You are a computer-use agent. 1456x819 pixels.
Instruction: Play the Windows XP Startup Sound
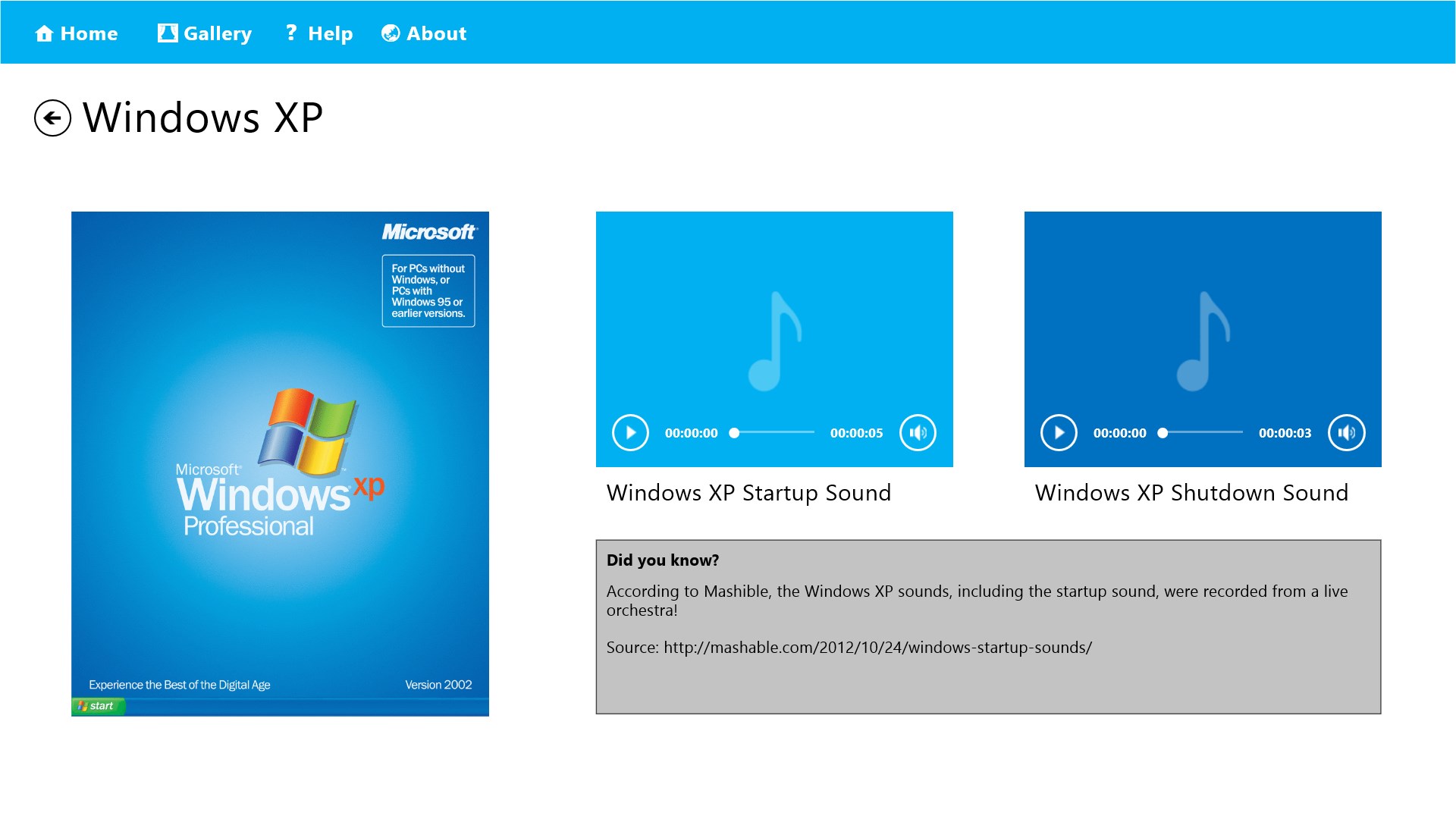(630, 433)
